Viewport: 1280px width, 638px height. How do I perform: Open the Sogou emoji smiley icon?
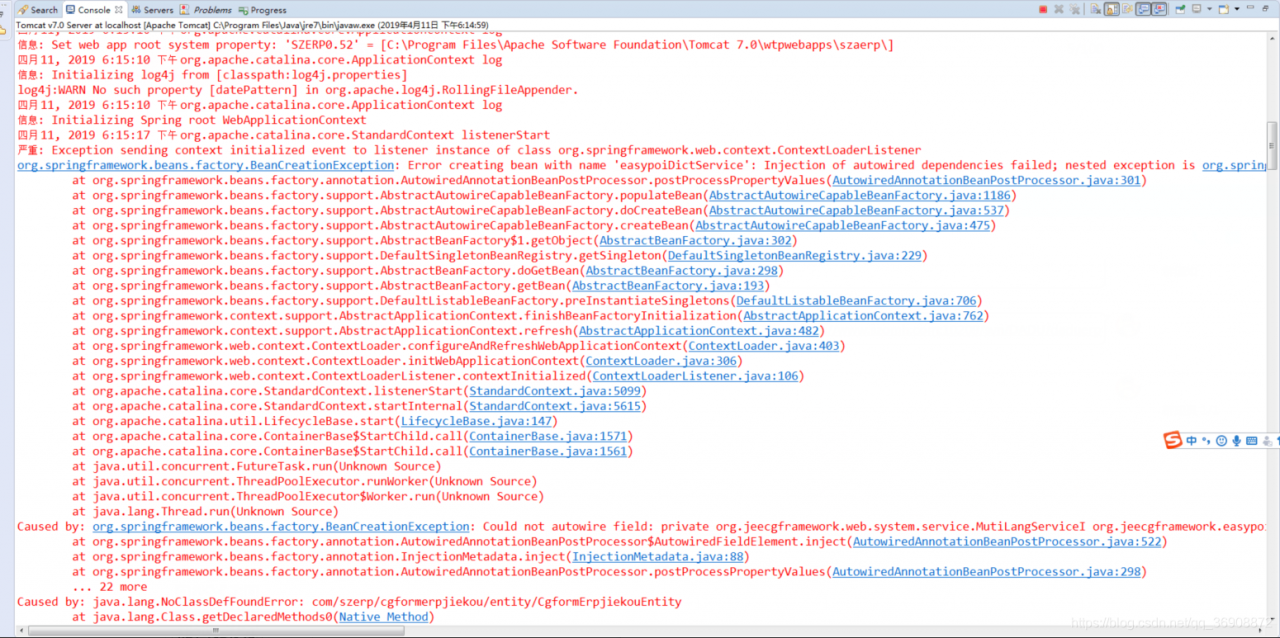tap(1221, 441)
